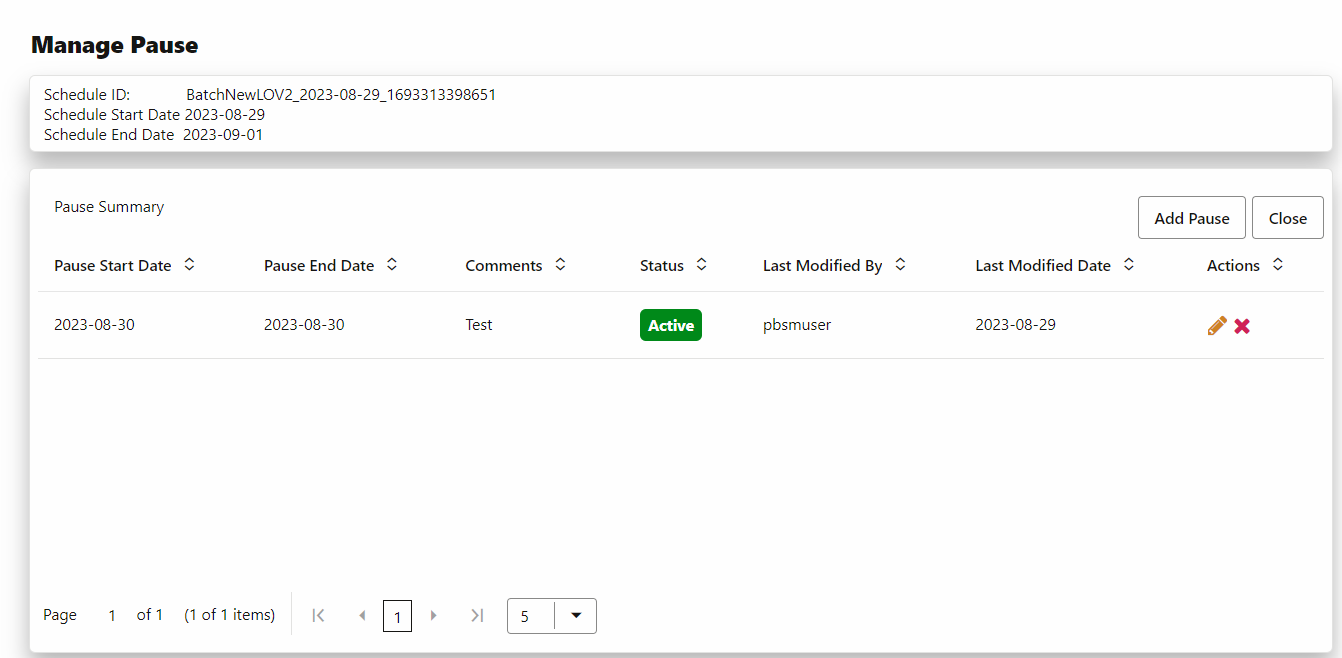Viewport: 1342px width, 658px height.
Task: Click the pbsmuser cell
Action: point(797,325)
